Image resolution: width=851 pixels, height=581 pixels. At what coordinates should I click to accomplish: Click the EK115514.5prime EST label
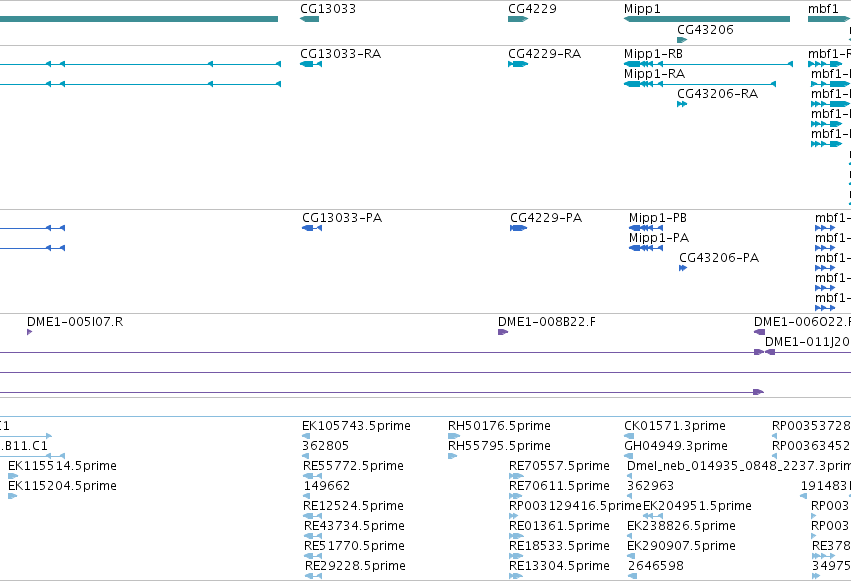pyautogui.click(x=62, y=466)
